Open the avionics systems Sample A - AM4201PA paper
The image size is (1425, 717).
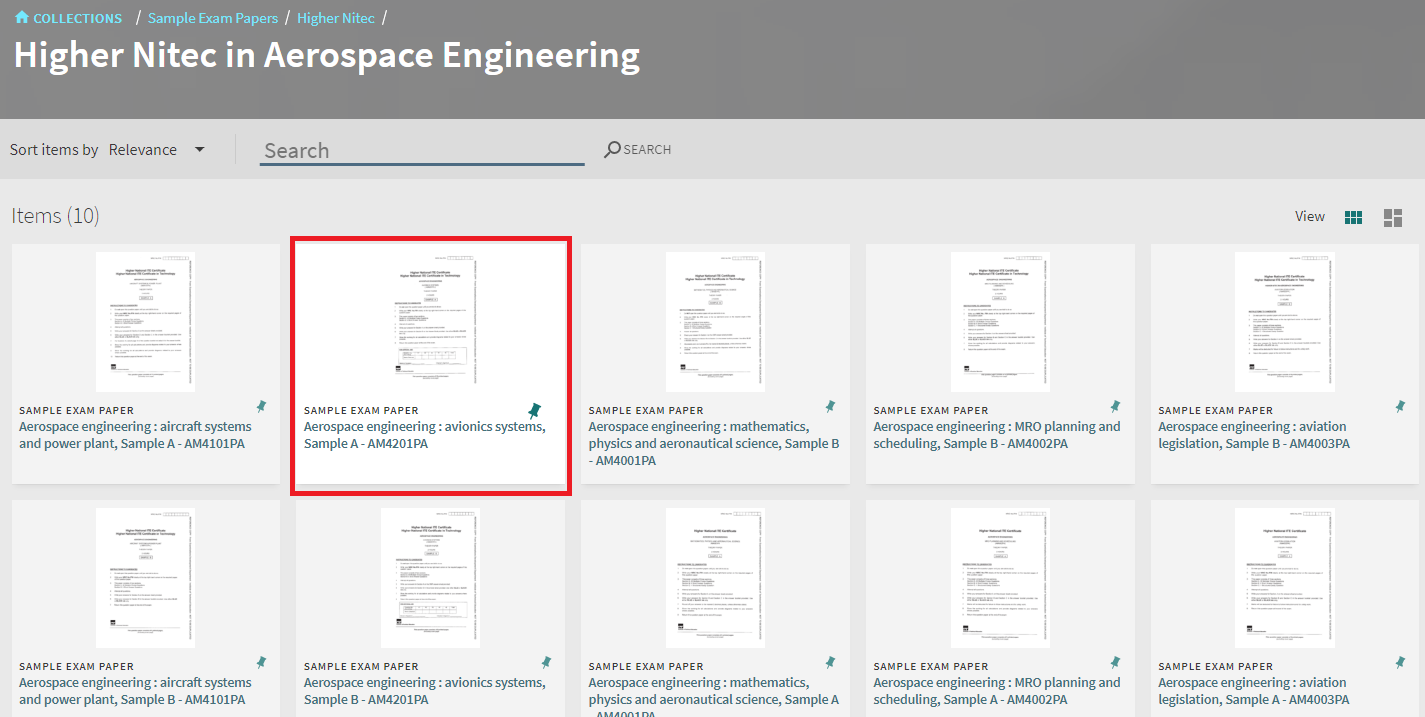pos(424,434)
